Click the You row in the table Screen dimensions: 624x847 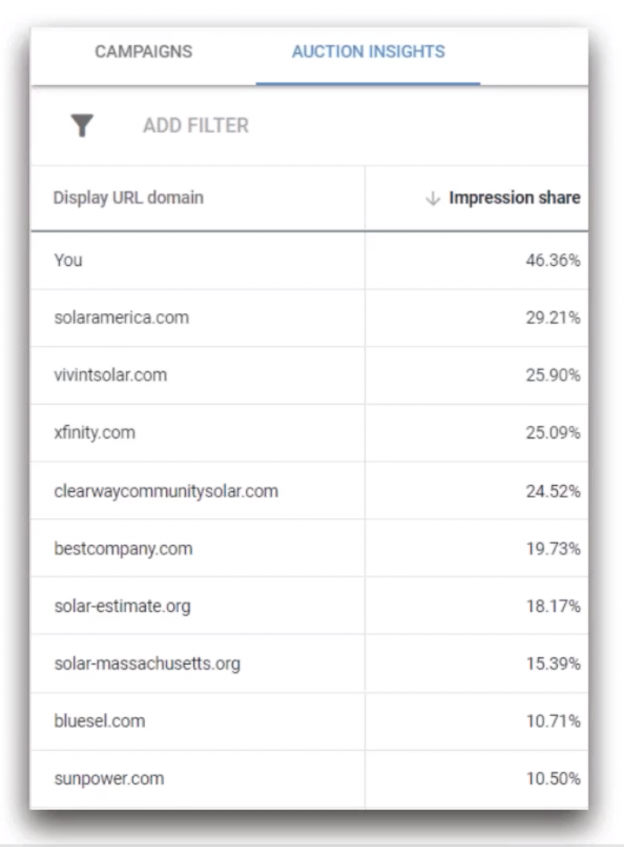pos(310,260)
